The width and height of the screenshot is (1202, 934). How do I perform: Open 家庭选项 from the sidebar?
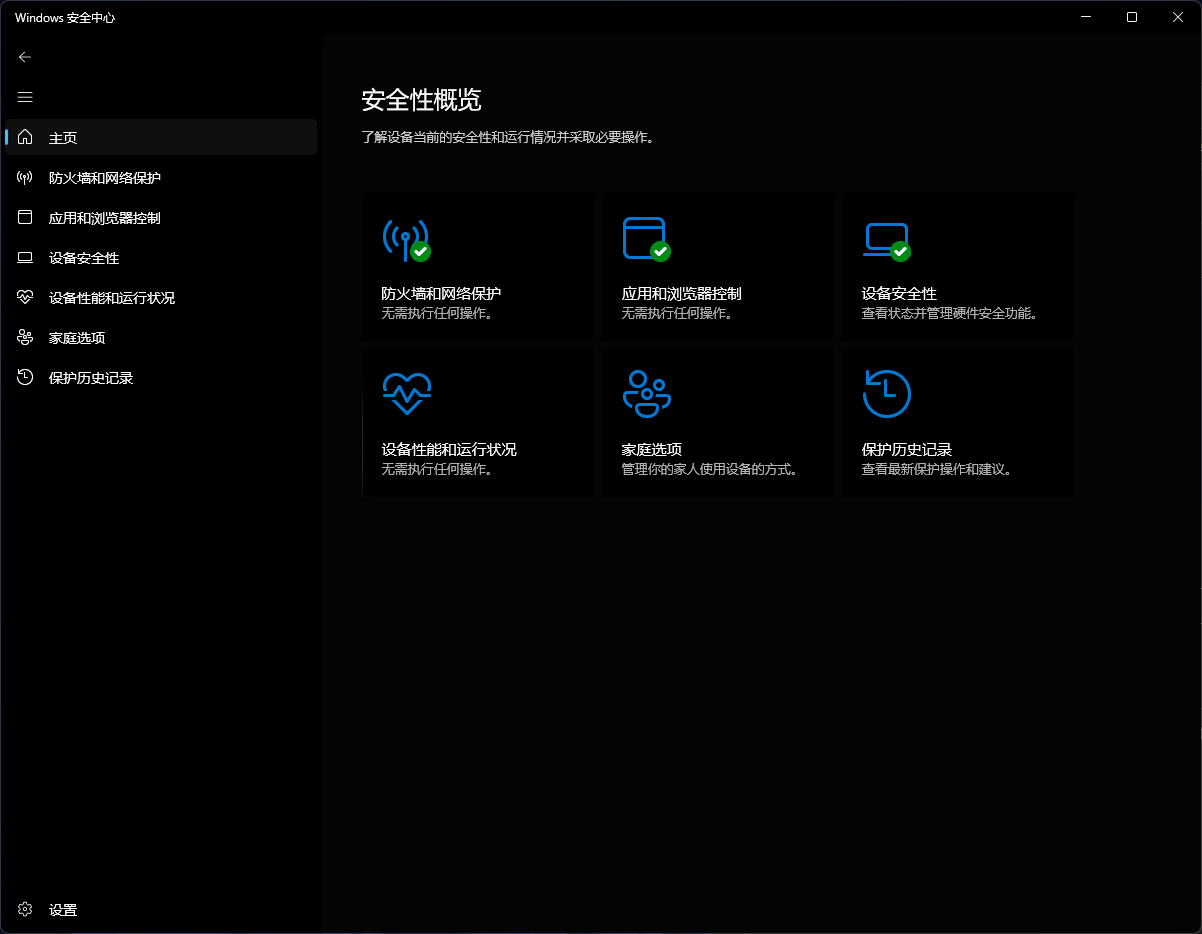(161, 337)
